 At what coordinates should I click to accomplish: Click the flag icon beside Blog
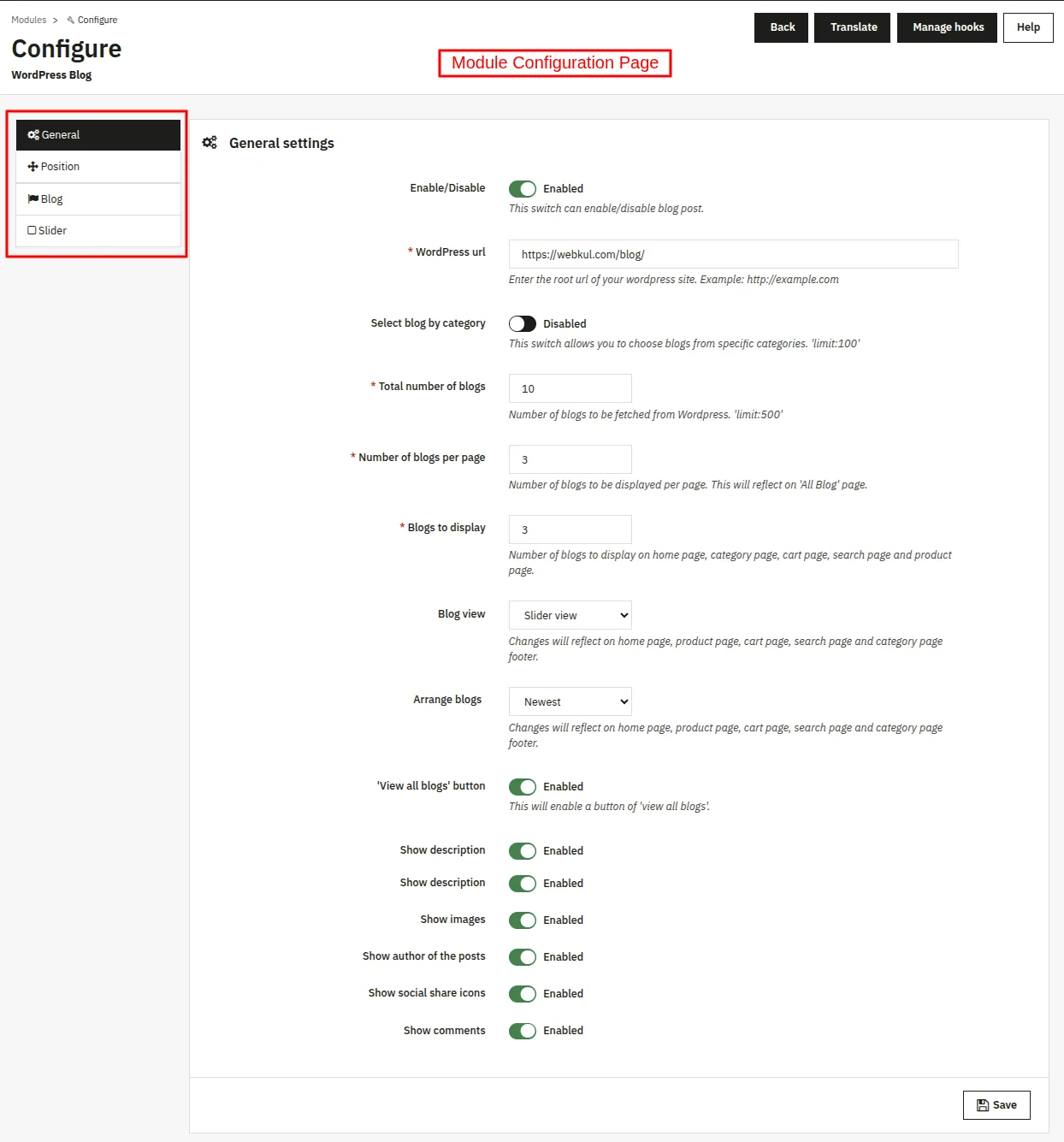(33, 199)
